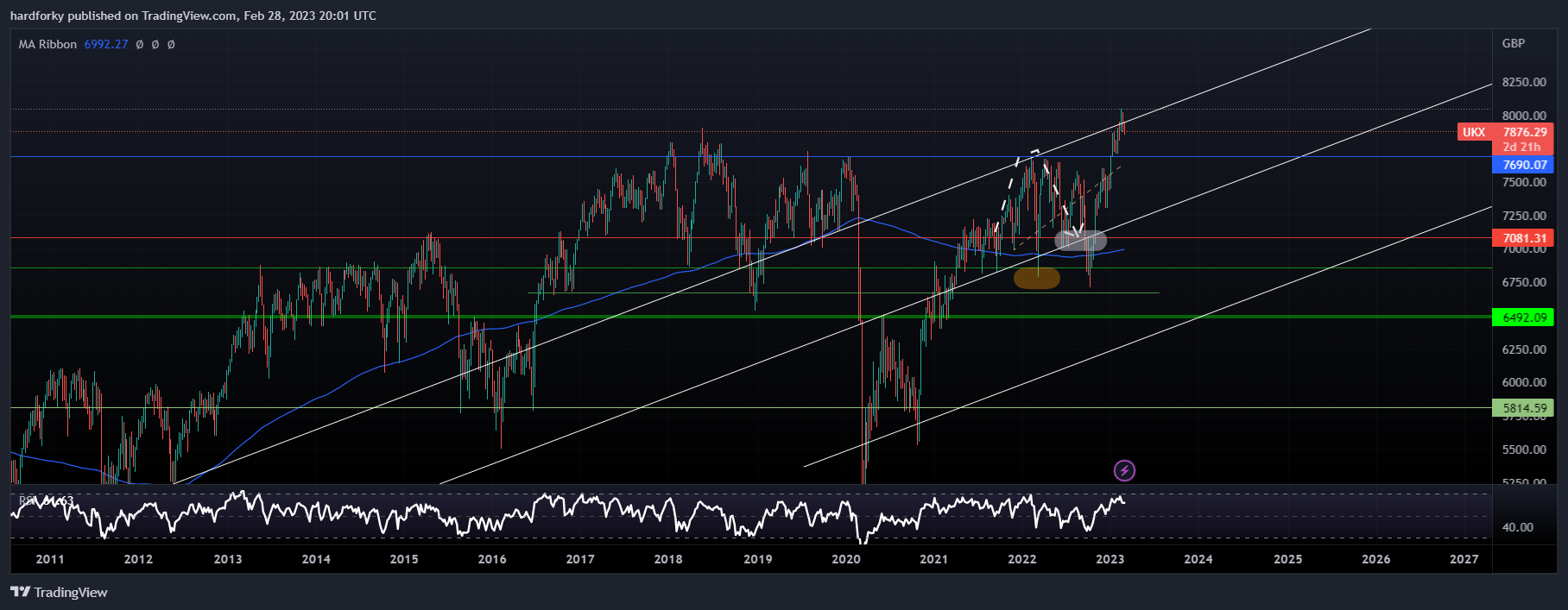
Task: Click the RSI indicator label
Action: [28, 500]
